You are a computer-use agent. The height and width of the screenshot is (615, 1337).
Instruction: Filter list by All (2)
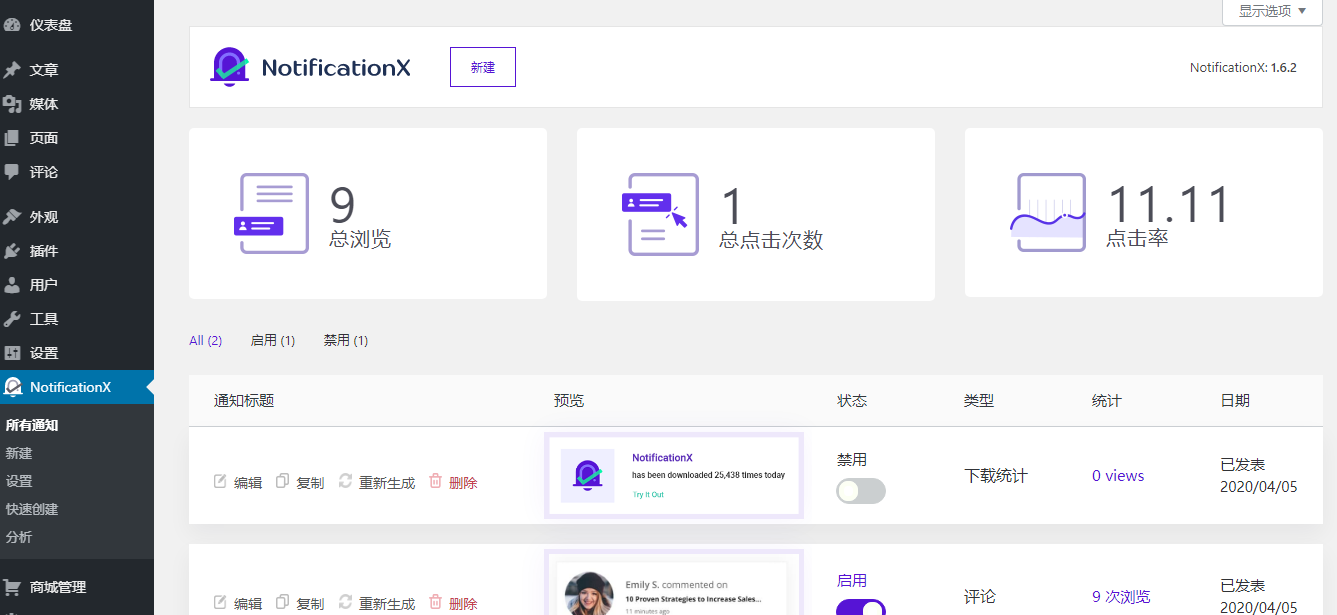pyautogui.click(x=206, y=340)
